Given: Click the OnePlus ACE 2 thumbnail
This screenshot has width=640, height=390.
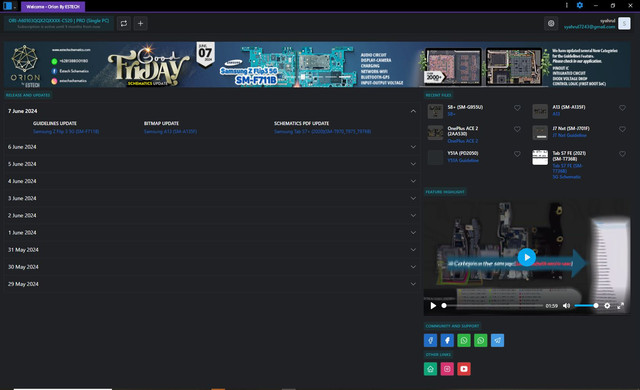Looking at the screenshot, I should (x=435, y=133).
